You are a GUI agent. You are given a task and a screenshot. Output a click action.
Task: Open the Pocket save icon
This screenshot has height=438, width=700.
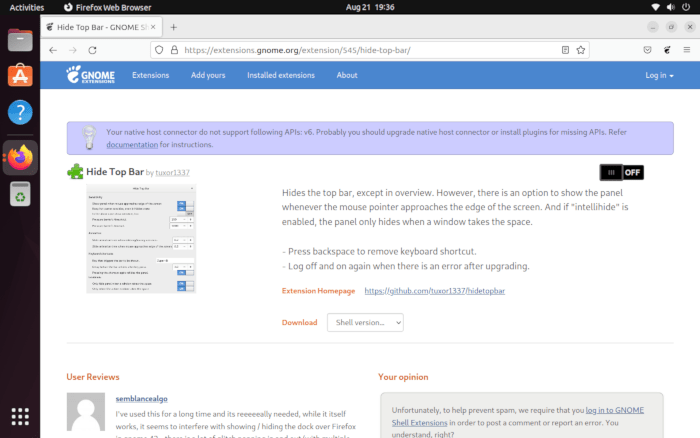[x=647, y=50]
